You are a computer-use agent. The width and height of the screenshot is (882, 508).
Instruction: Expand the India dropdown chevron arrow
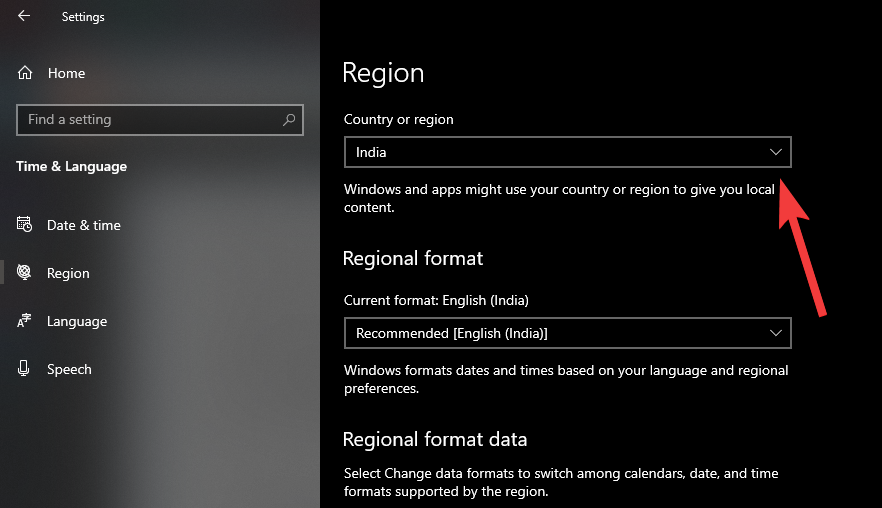[776, 152]
